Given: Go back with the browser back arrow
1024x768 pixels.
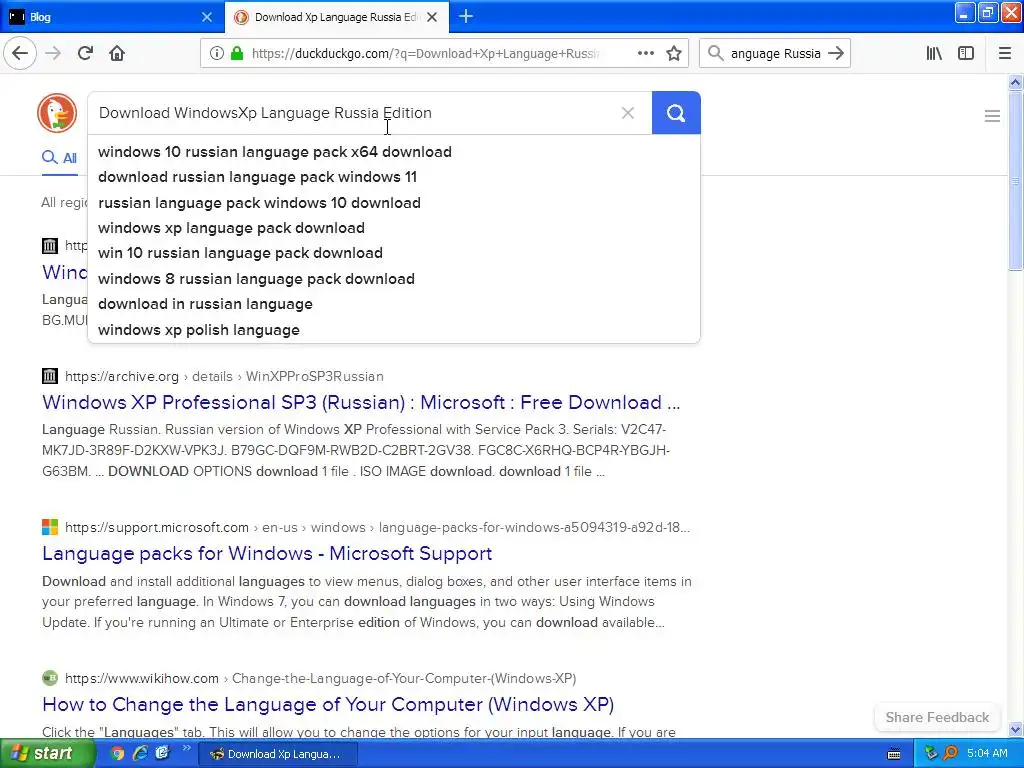Looking at the screenshot, I should tap(20, 53).
